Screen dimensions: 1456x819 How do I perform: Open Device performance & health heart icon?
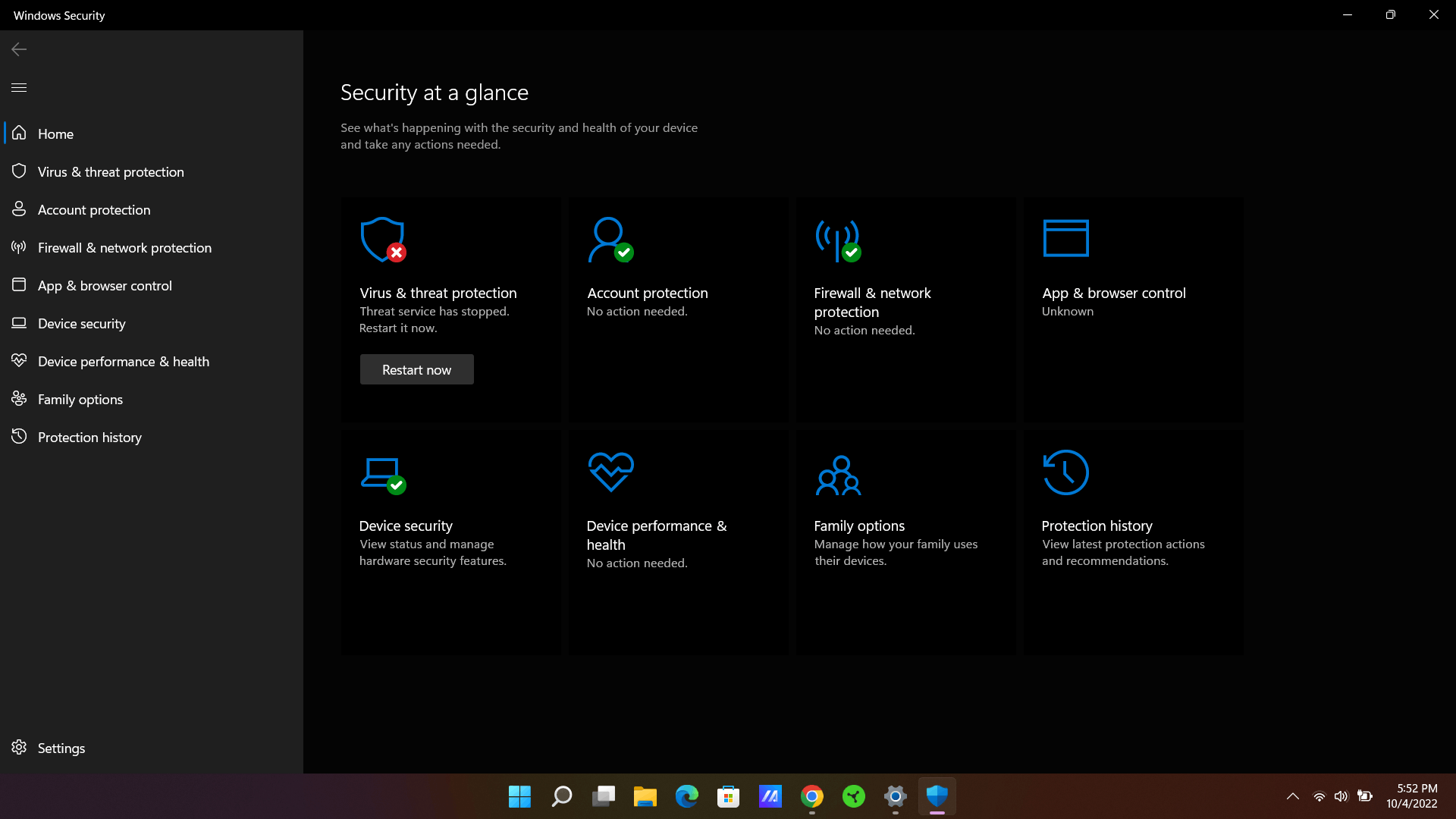[x=610, y=472]
